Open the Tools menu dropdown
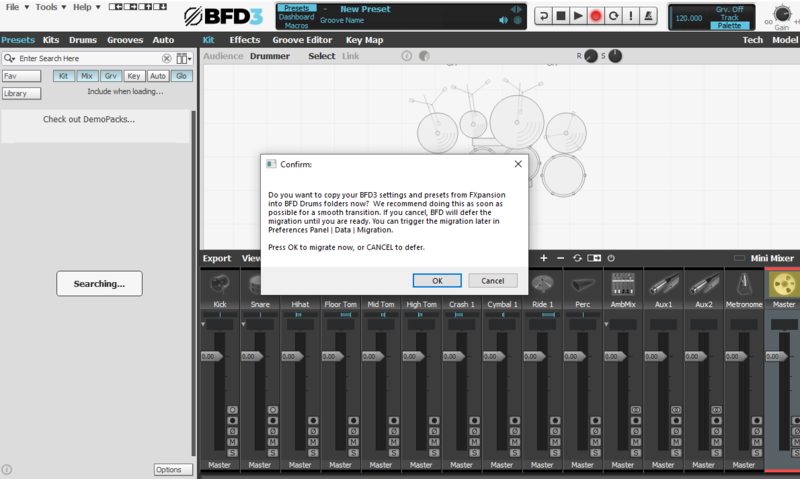The image size is (800, 479). coord(51,7)
